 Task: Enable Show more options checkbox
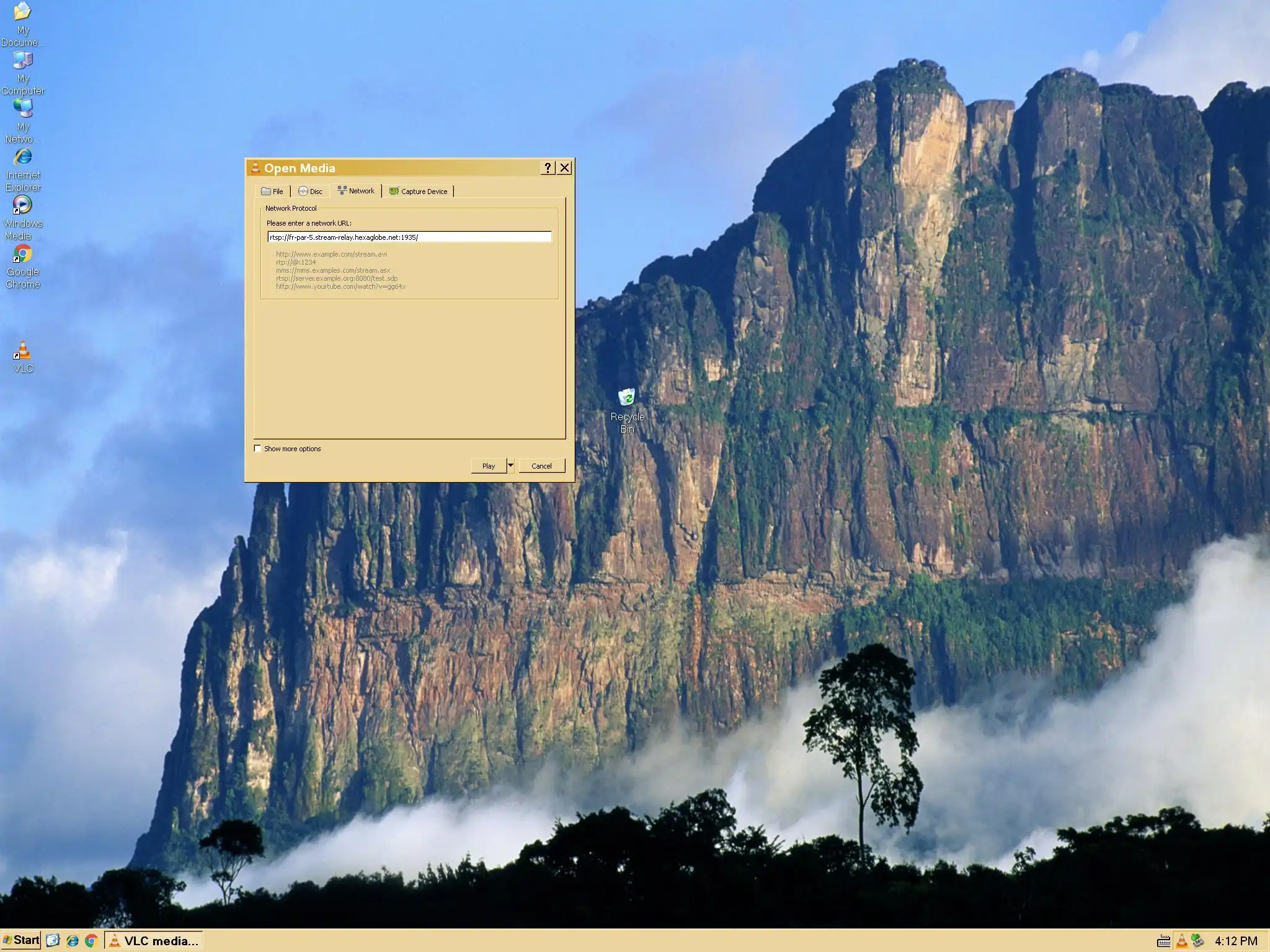(258, 449)
